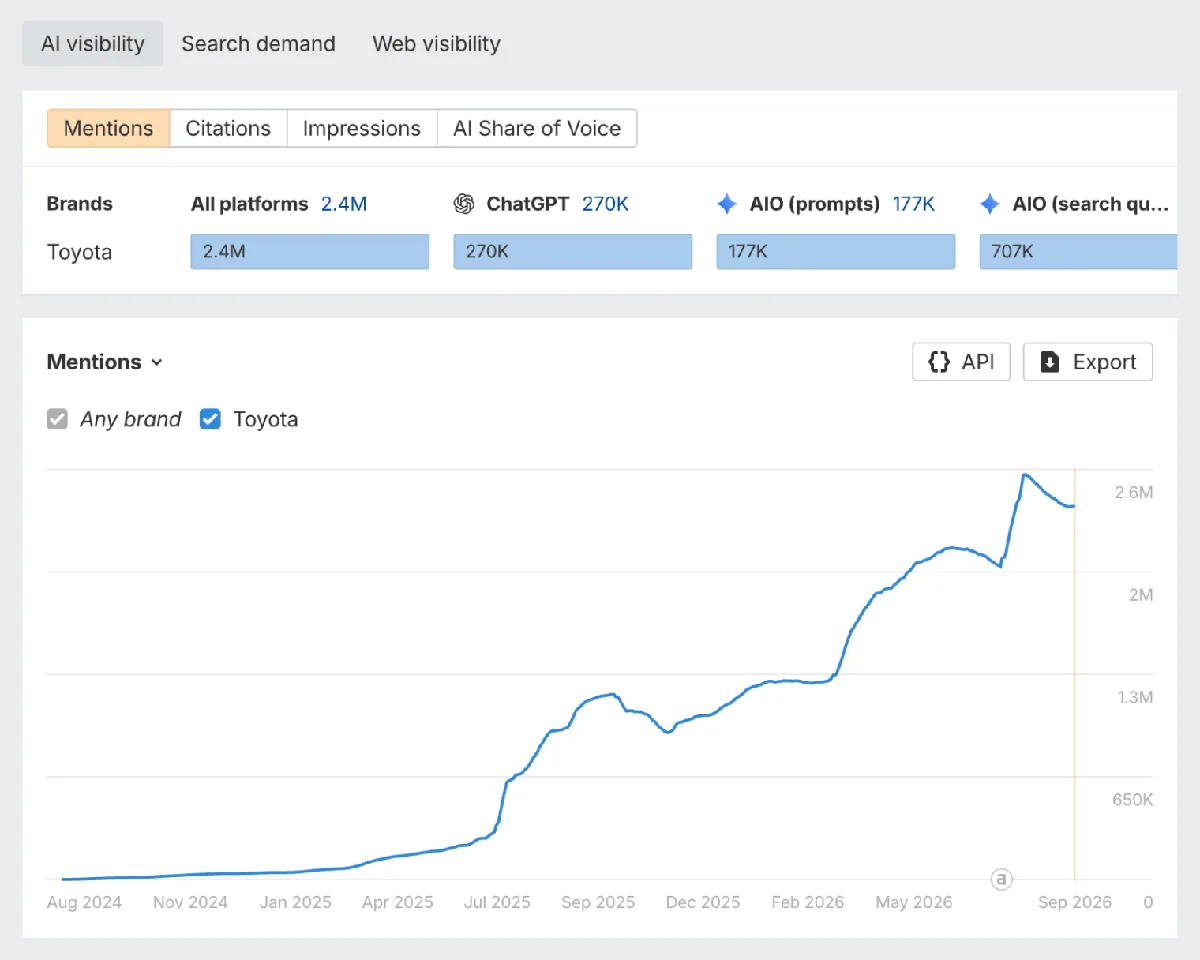Click the Jan 2025 axis label
This screenshot has width=1200, height=960.
tap(295, 902)
